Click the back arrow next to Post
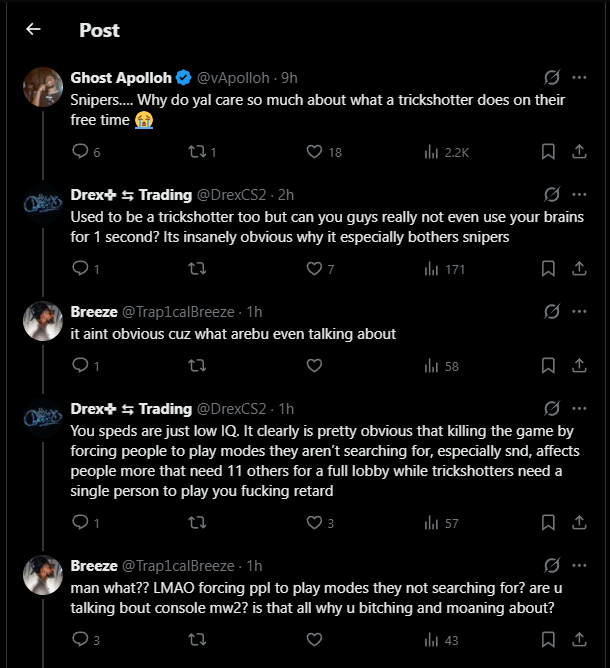This screenshot has height=668, width=610. click(x=33, y=29)
